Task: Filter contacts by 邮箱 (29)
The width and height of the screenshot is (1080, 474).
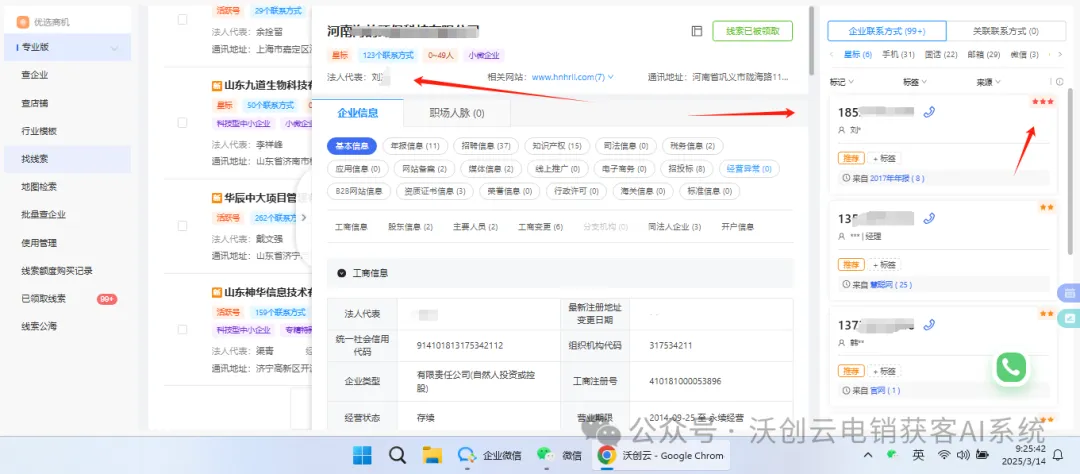Action: (x=984, y=54)
